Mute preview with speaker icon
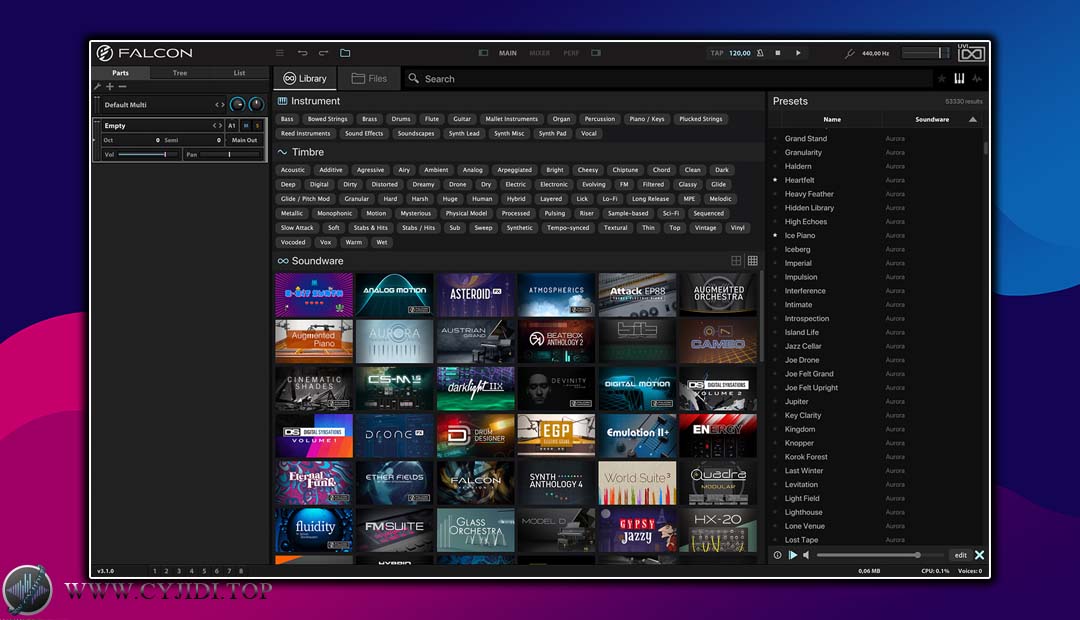1080x620 pixels. pyautogui.click(x=806, y=555)
